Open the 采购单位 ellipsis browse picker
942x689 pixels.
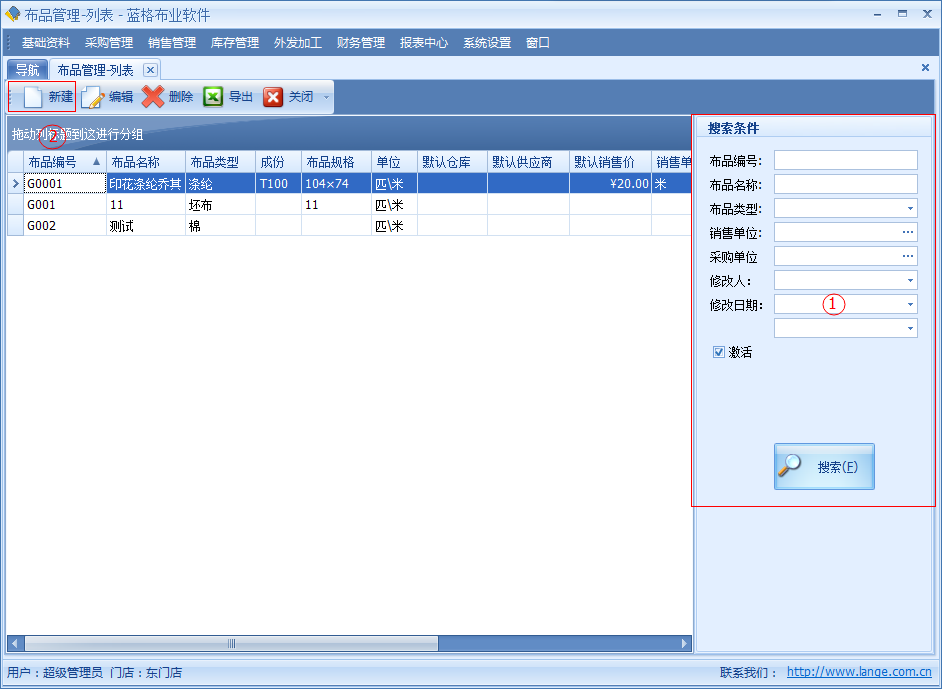tap(908, 256)
